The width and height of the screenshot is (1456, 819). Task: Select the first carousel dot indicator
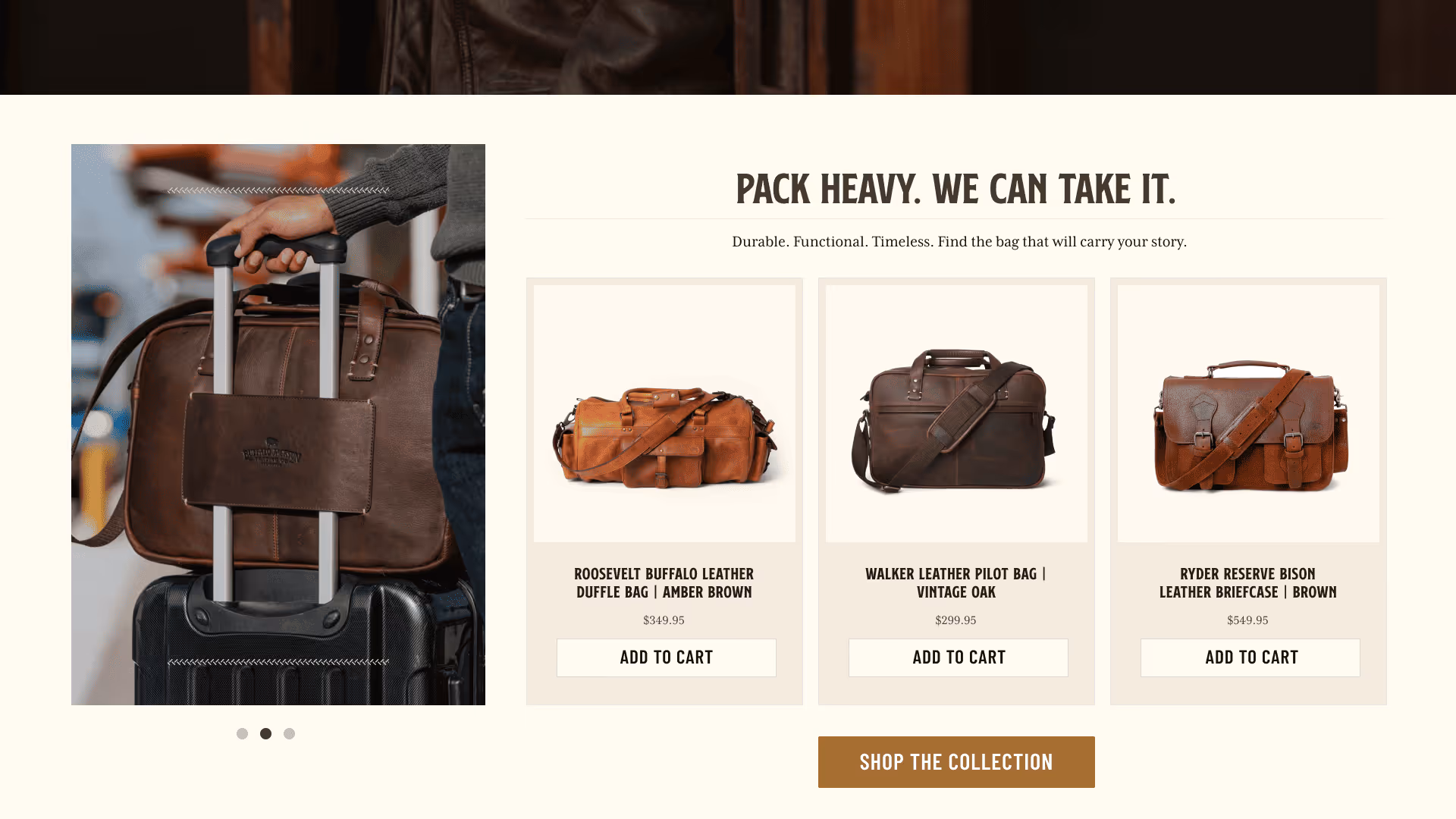[242, 733]
